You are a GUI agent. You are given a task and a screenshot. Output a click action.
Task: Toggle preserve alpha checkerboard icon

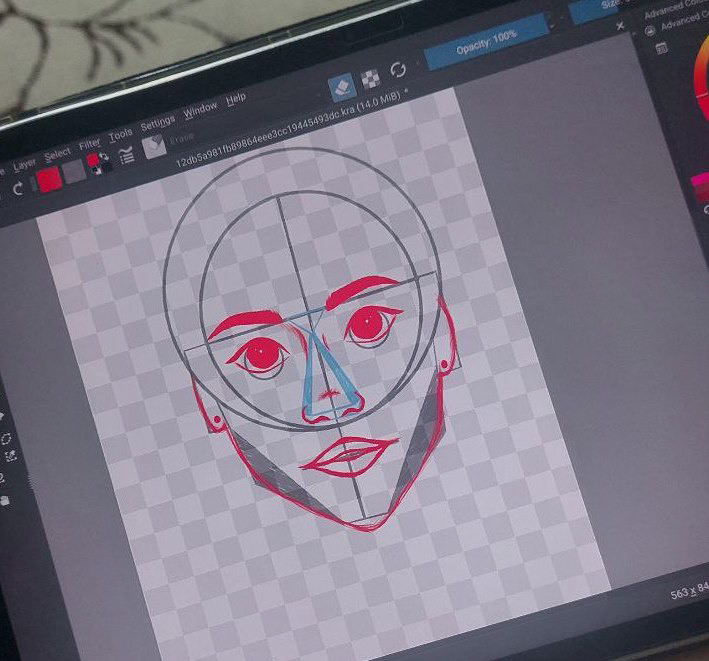pyautogui.click(x=370, y=79)
